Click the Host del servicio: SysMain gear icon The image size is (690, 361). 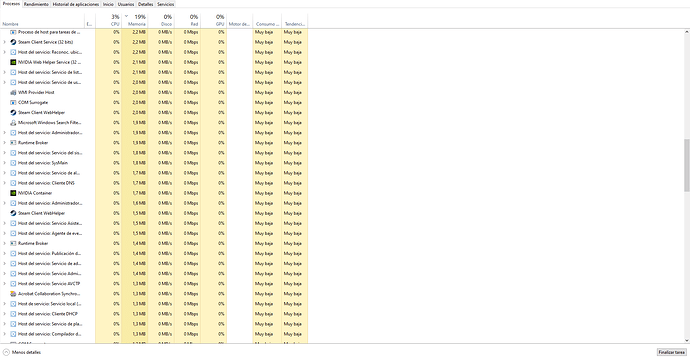(13, 163)
